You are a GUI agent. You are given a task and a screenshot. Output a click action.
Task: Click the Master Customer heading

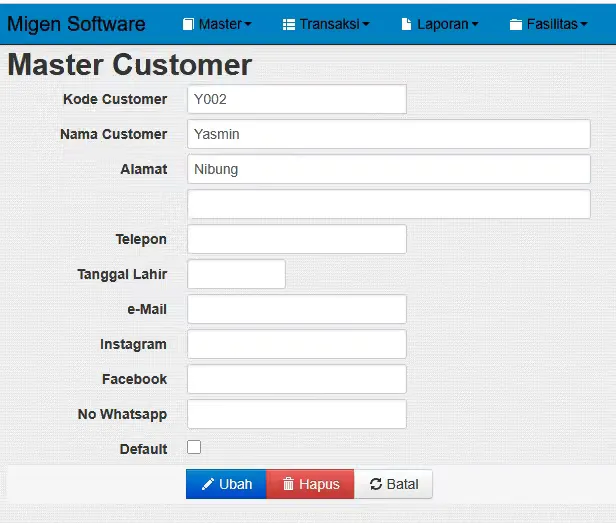pos(130,65)
